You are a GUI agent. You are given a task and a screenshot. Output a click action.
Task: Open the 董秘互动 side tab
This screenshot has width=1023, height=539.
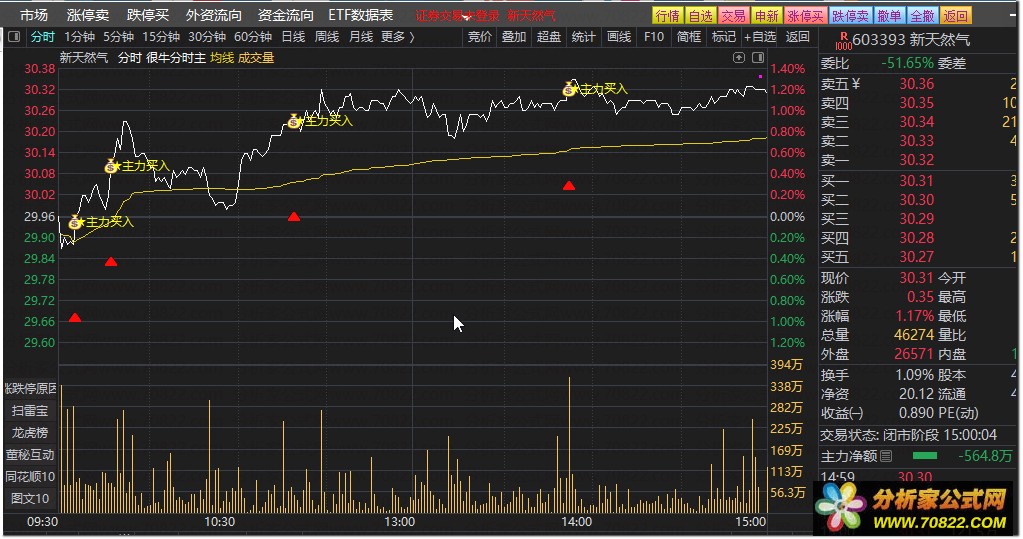point(30,455)
